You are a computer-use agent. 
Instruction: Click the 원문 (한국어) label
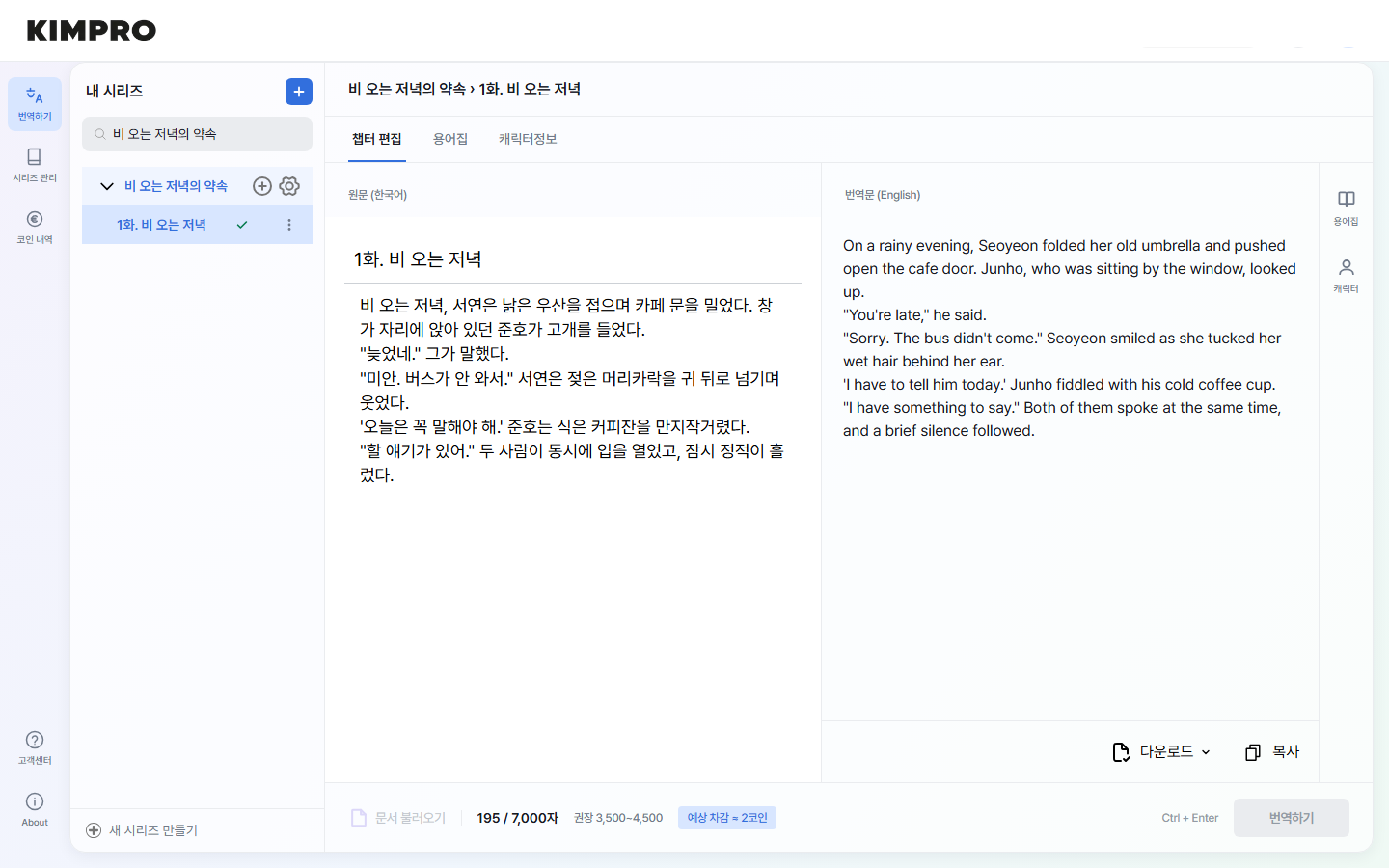pyautogui.click(x=377, y=195)
